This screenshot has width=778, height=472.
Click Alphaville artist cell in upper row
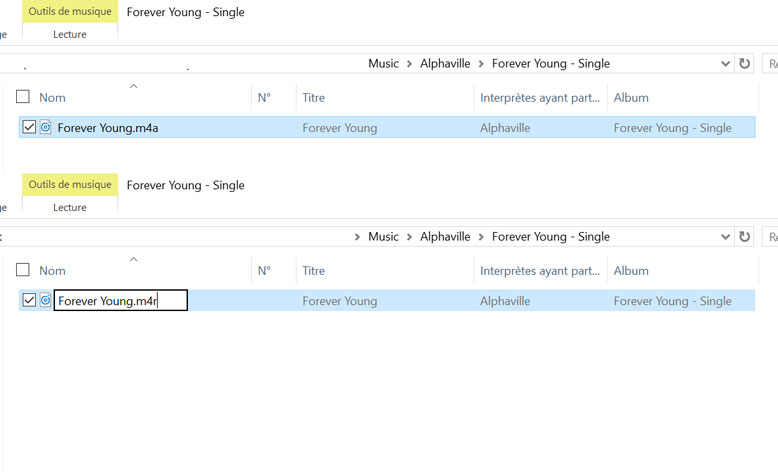pos(505,128)
